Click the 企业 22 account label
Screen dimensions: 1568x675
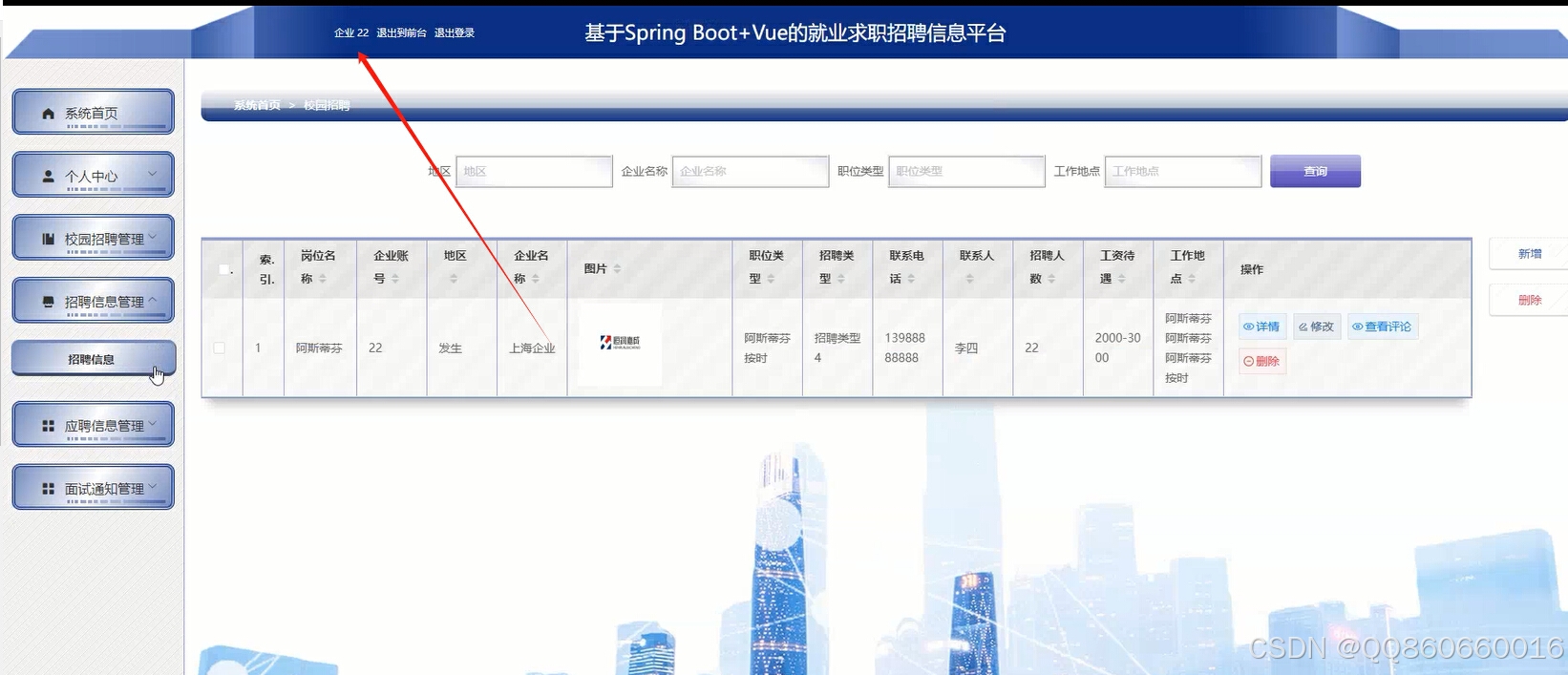351,32
